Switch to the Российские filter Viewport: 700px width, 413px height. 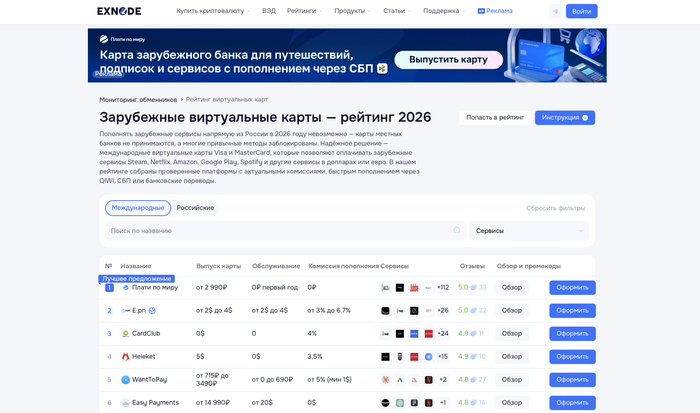[x=195, y=207]
